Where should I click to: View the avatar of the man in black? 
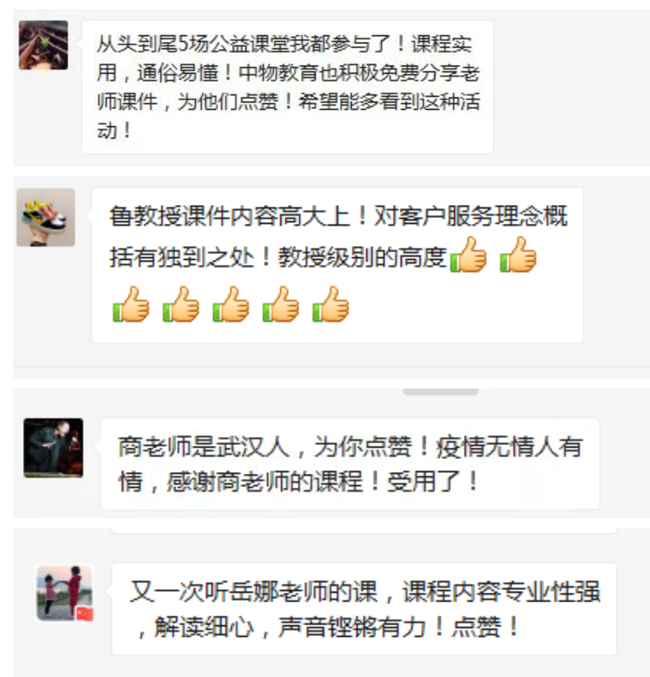point(53,448)
